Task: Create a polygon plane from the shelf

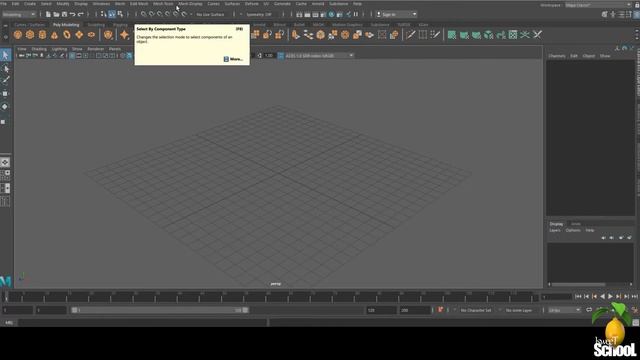Action: [79, 35]
